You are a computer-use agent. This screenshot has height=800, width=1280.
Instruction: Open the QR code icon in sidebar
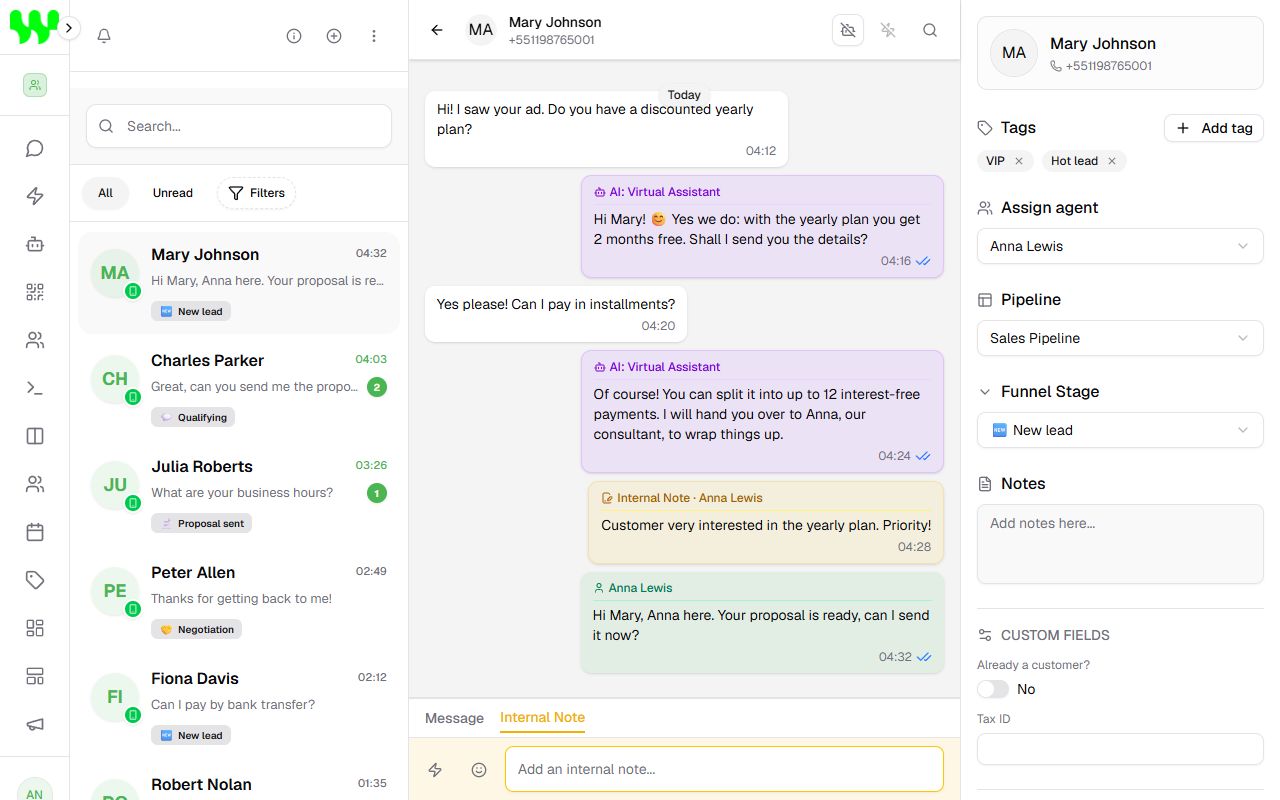[35, 292]
